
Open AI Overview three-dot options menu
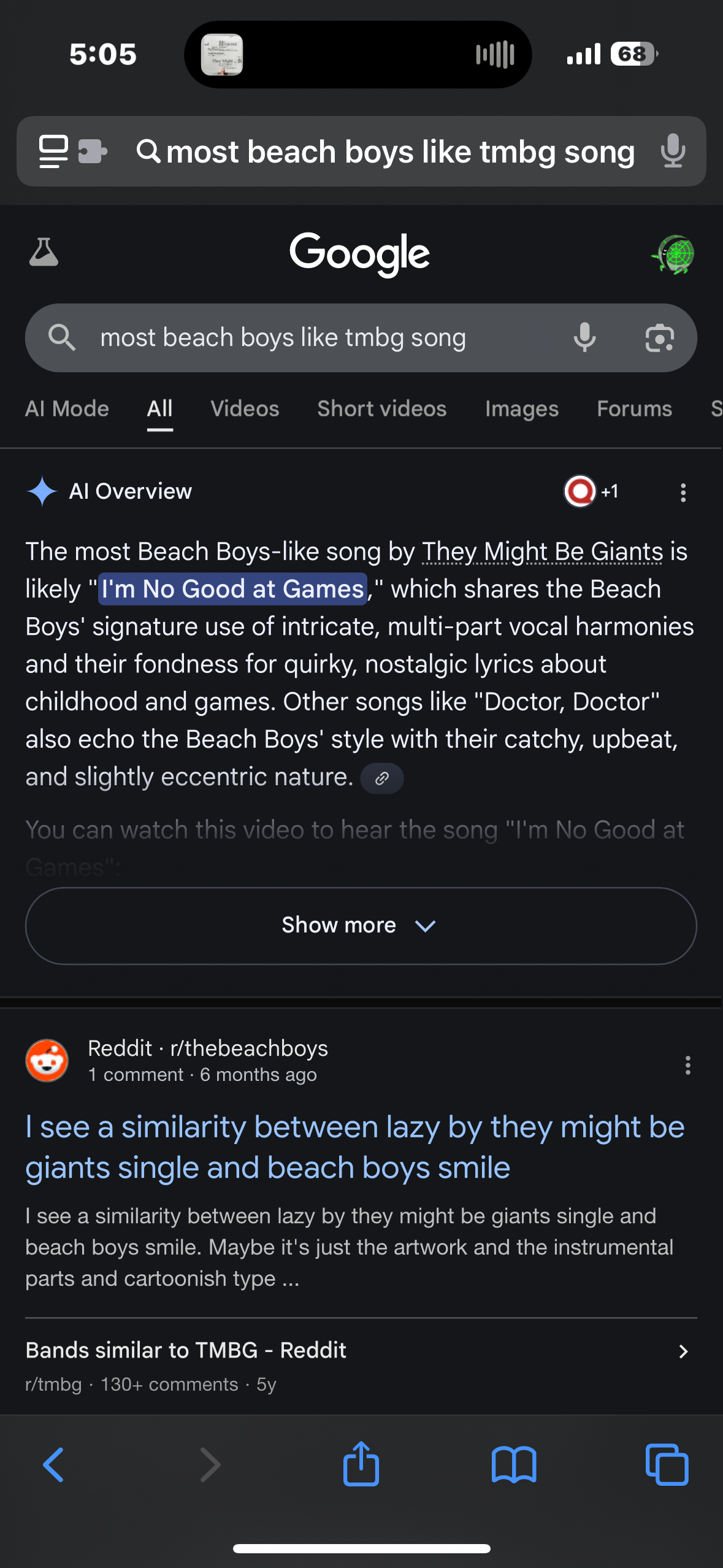coord(683,493)
